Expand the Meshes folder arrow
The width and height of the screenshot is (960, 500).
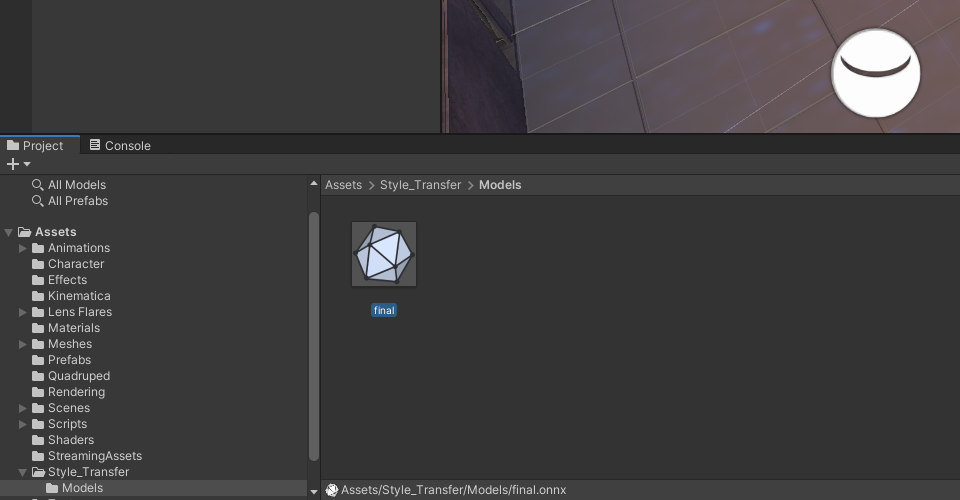[x=23, y=345]
